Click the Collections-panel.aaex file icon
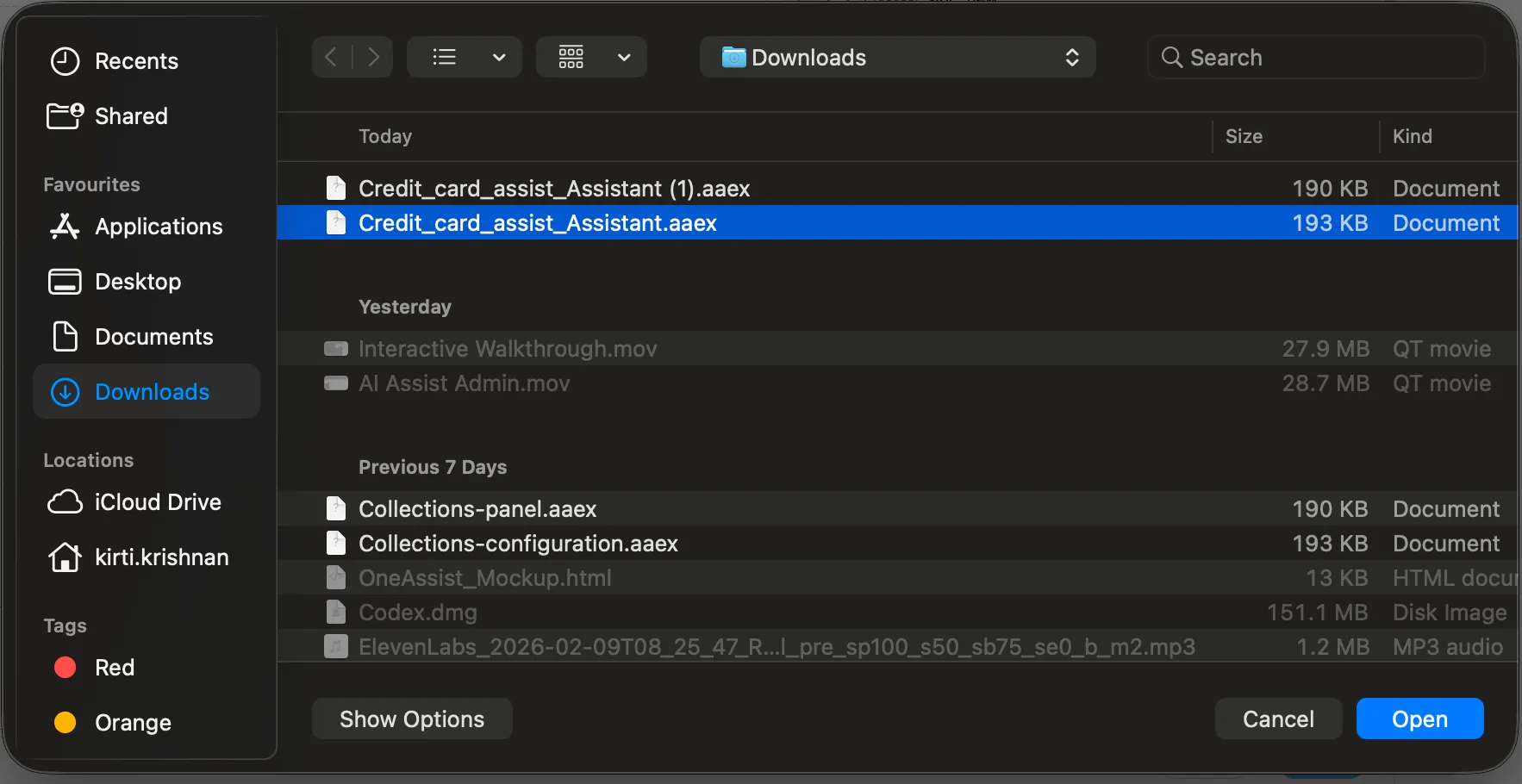This screenshot has height=784, width=1522. [x=336, y=508]
